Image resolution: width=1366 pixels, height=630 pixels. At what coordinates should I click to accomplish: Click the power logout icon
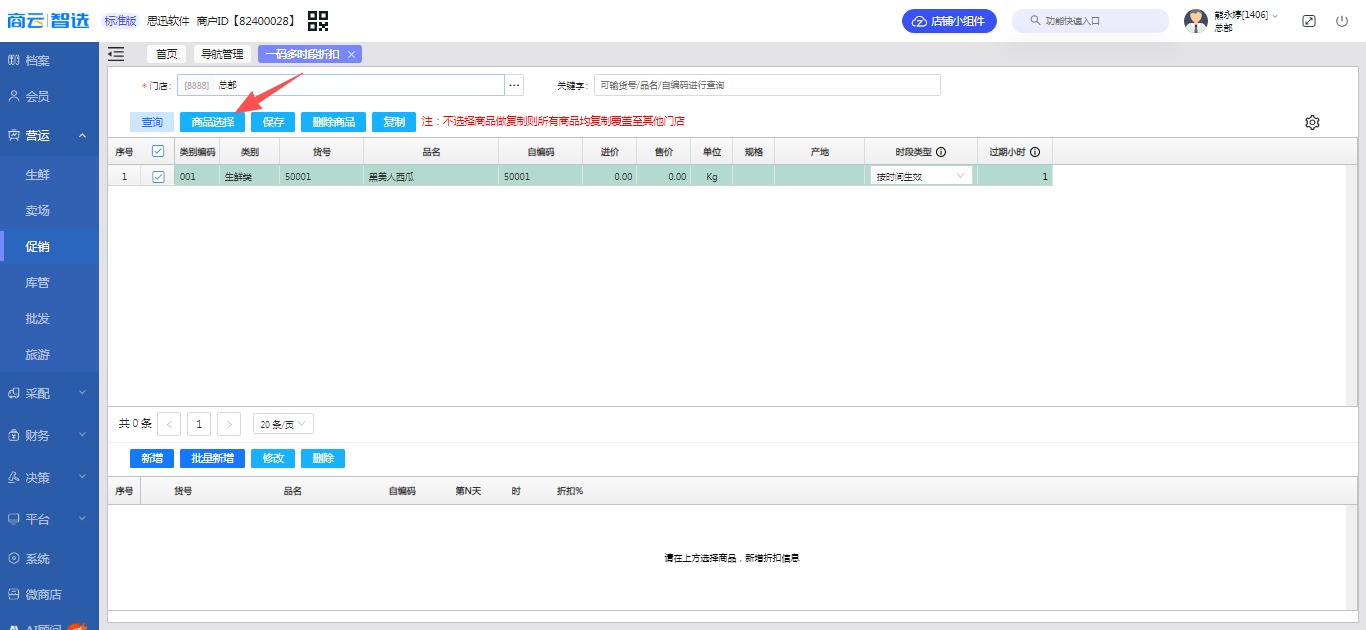tap(1342, 21)
